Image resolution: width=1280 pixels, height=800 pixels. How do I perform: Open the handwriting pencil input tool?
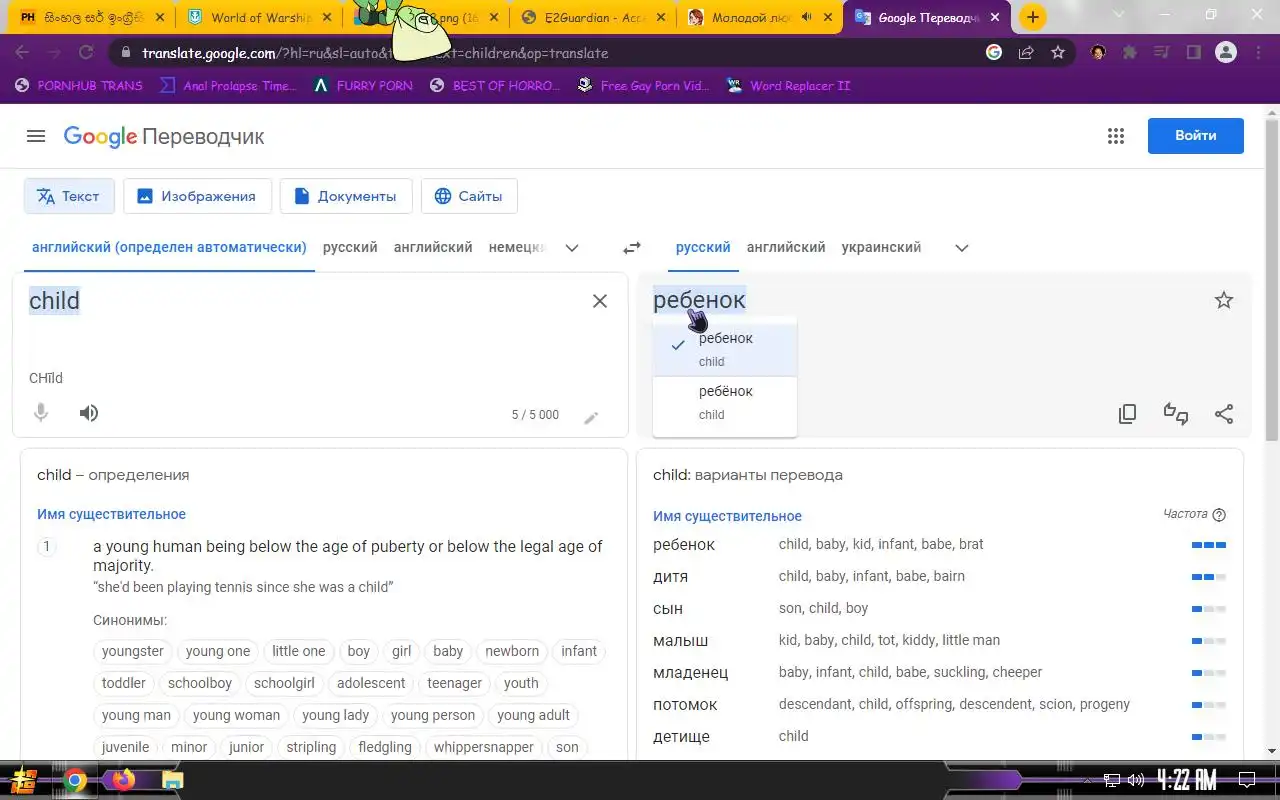(x=591, y=417)
